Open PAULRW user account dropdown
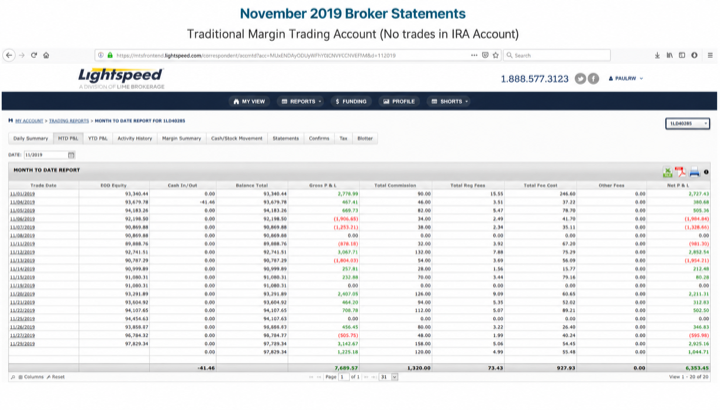Screen dimensions: 720x410 626,79
